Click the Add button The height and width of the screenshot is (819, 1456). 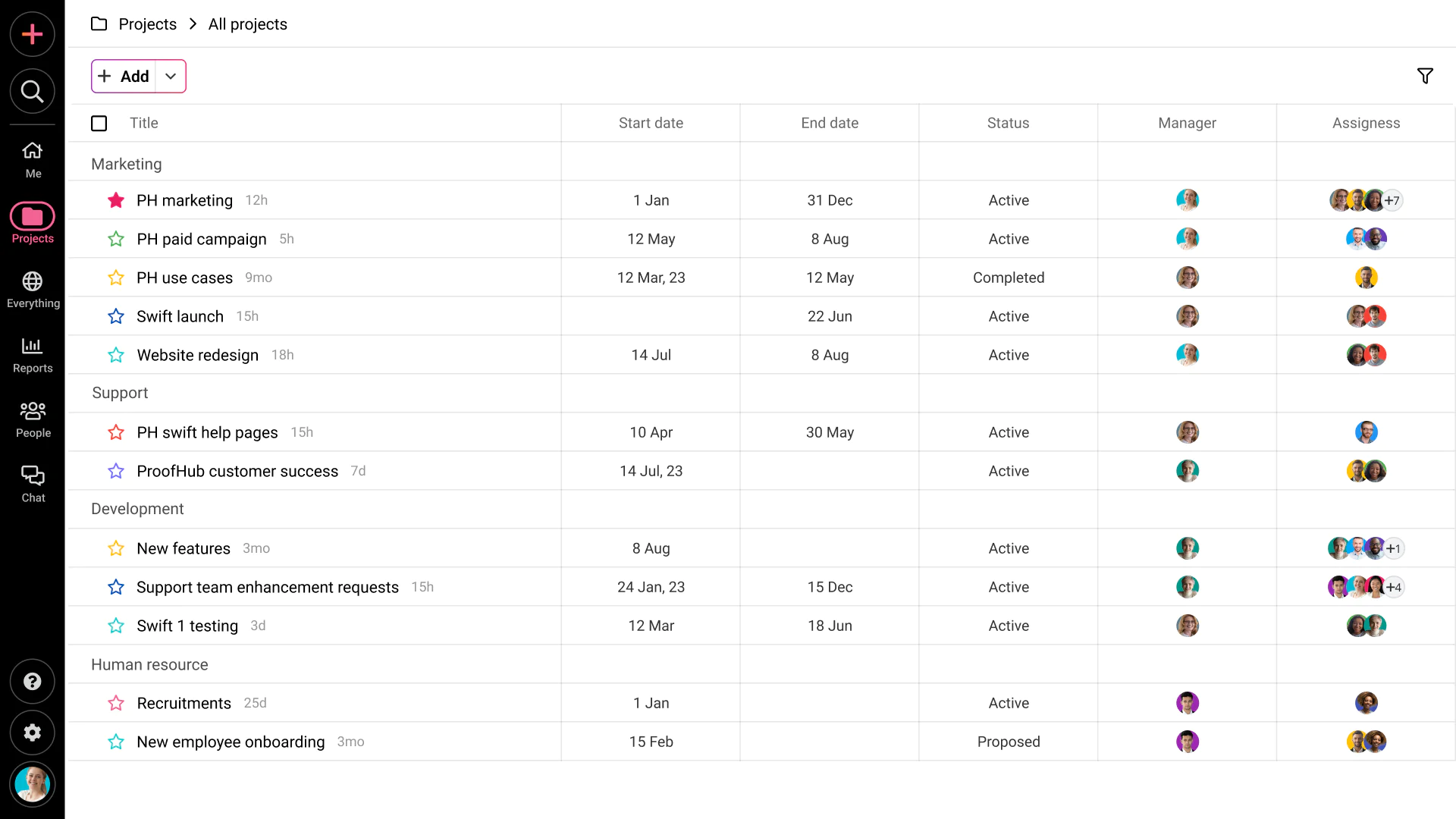click(124, 77)
